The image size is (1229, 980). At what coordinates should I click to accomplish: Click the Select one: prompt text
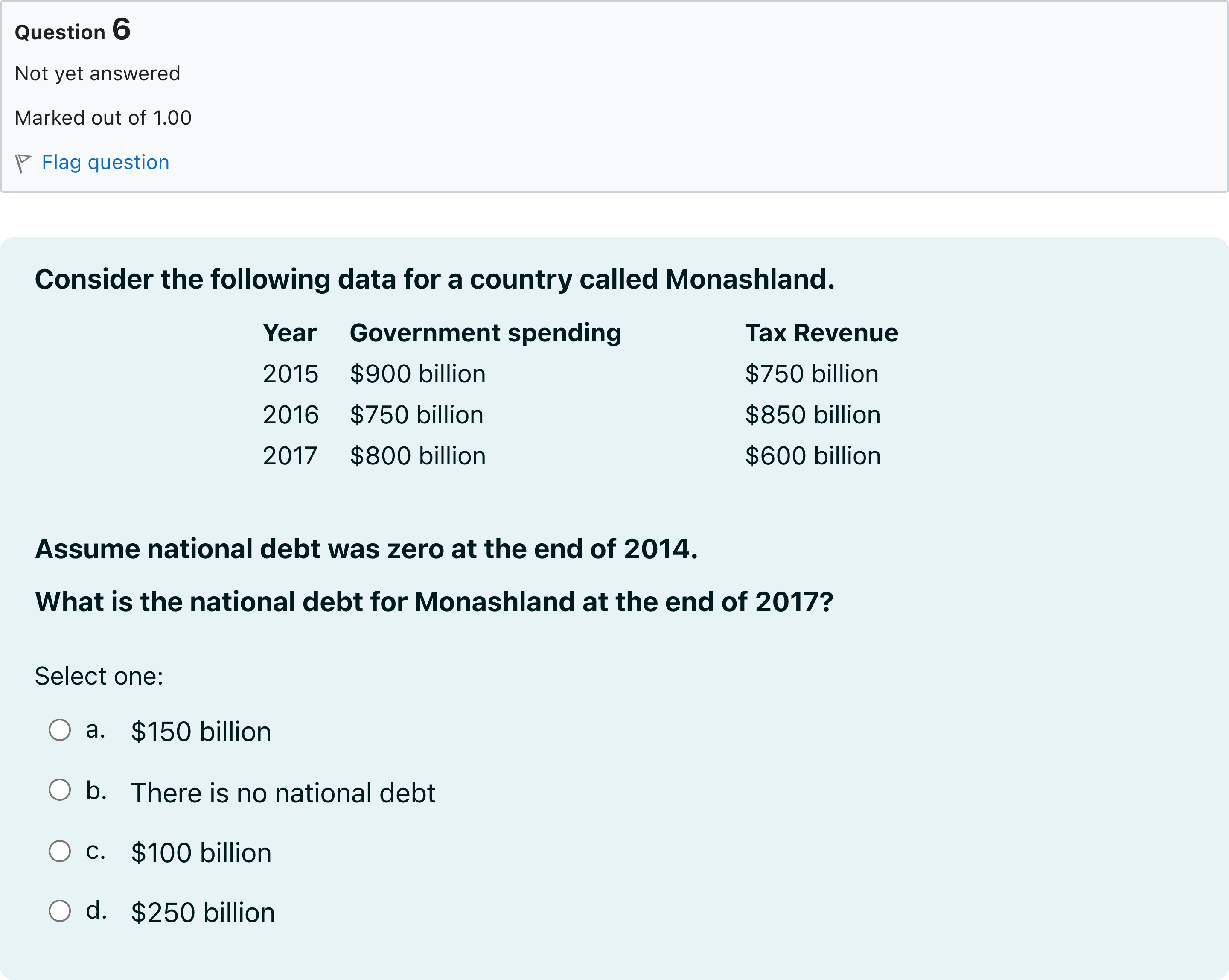click(x=99, y=676)
